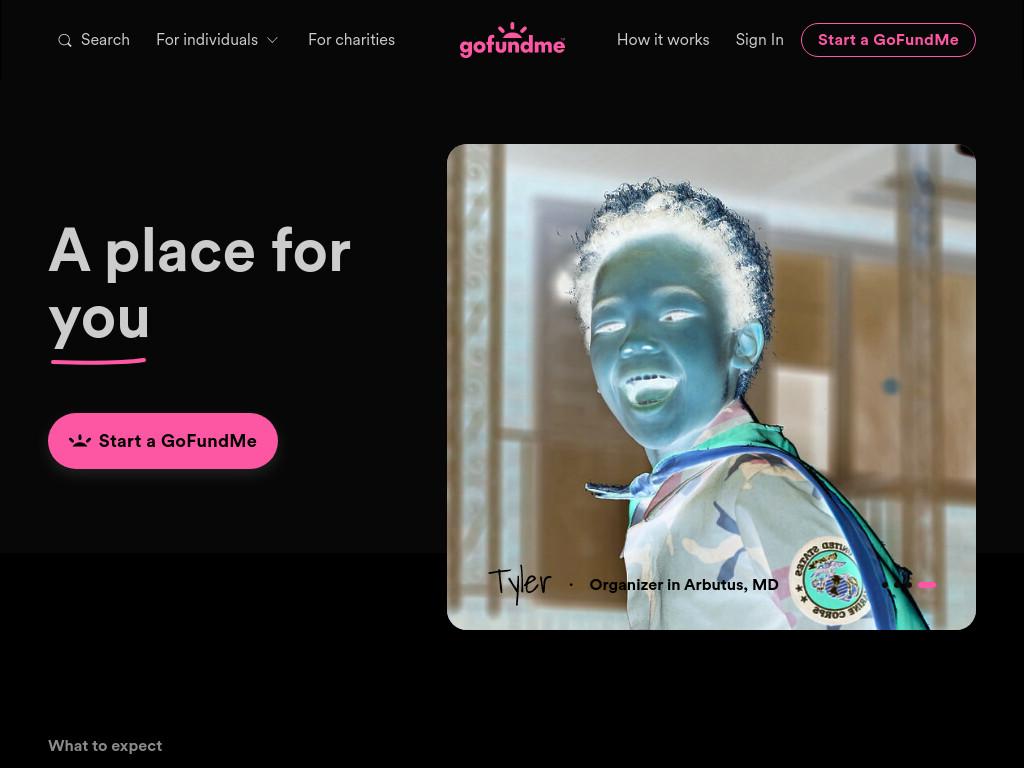Click the sunburst rays above the gofundme logo
This screenshot has width=1024, height=768.
point(512,29)
